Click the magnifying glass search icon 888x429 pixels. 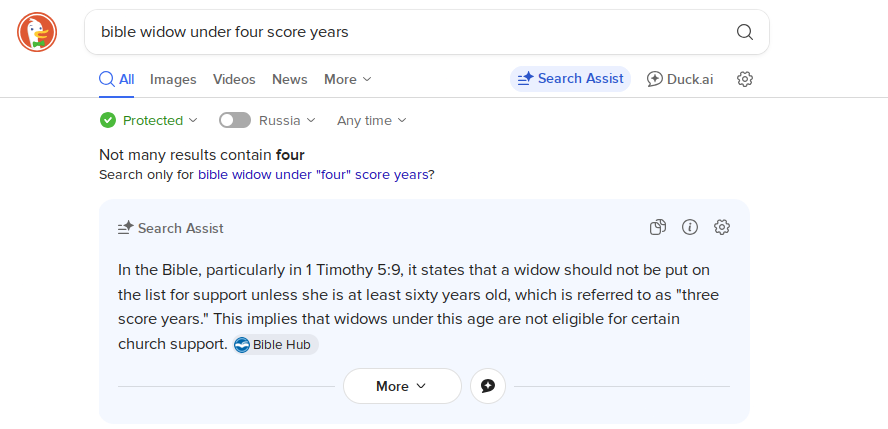coord(745,32)
